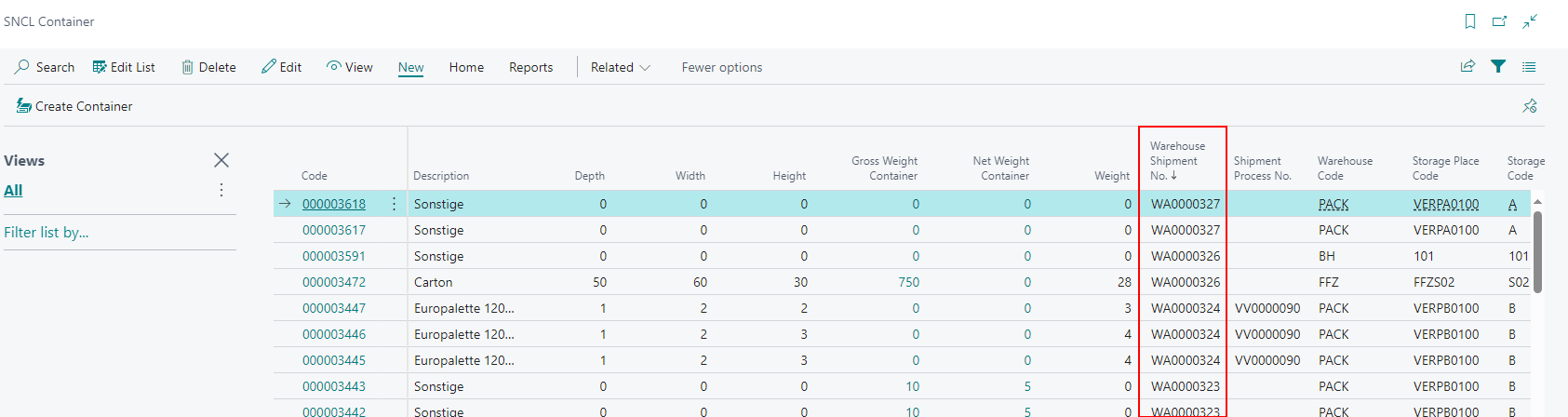Screen dimensions: 1568x417
Task: Toggle list layout view icon
Action: tap(1529, 67)
